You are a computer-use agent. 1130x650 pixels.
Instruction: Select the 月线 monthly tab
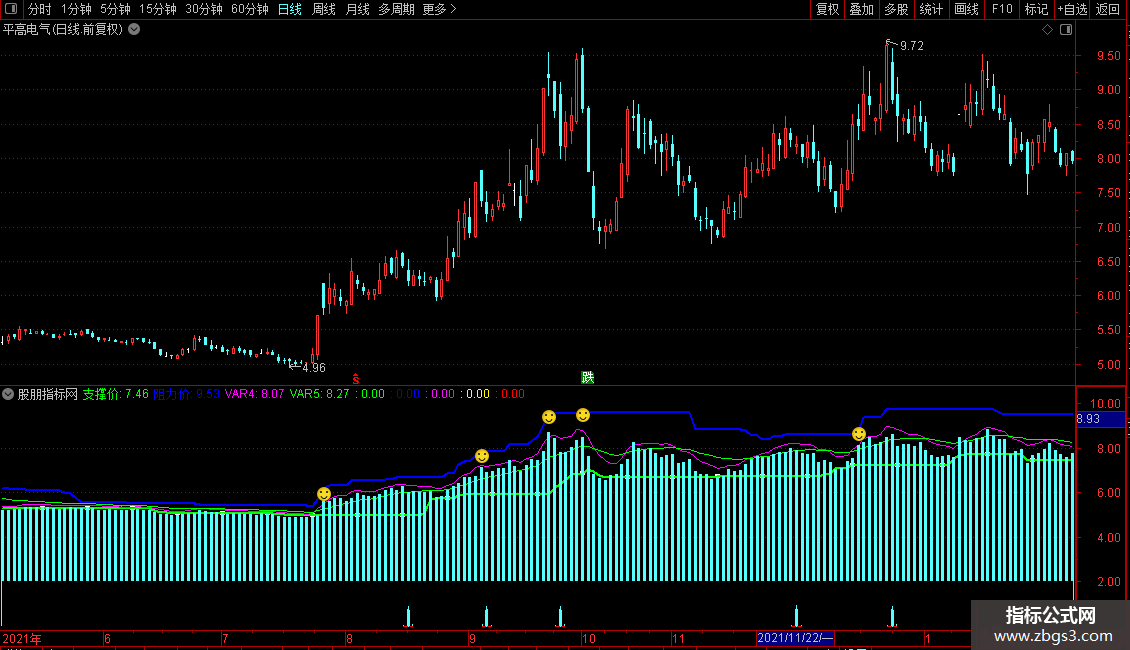357,9
